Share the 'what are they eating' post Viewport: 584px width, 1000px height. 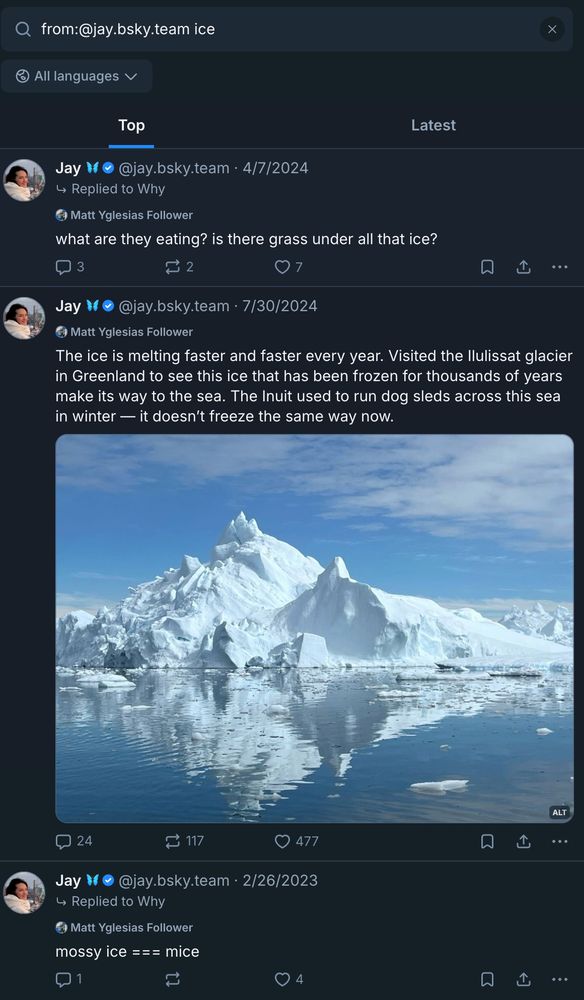point(523,267)
